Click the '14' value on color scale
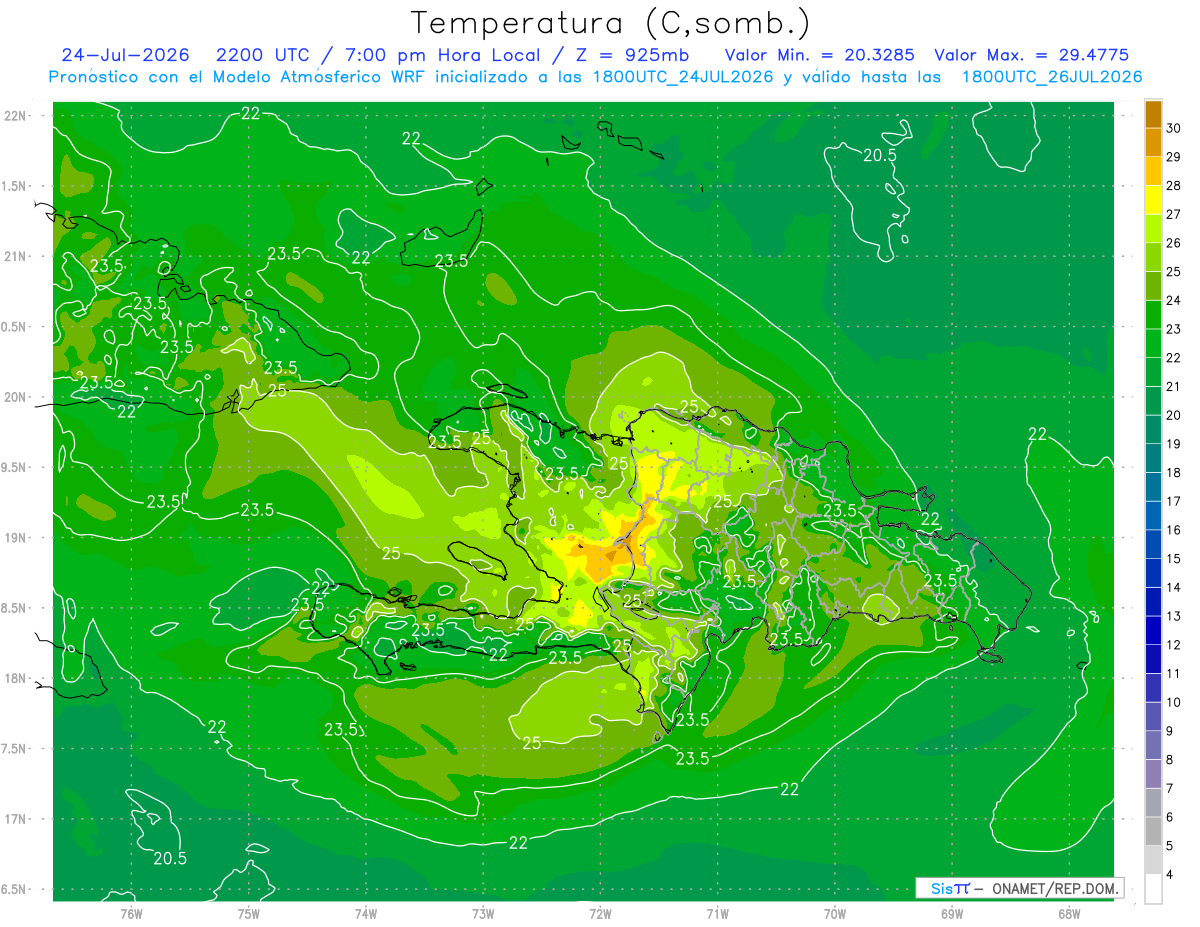This screenshot has width=1200, height=927. click(1174, 588)
